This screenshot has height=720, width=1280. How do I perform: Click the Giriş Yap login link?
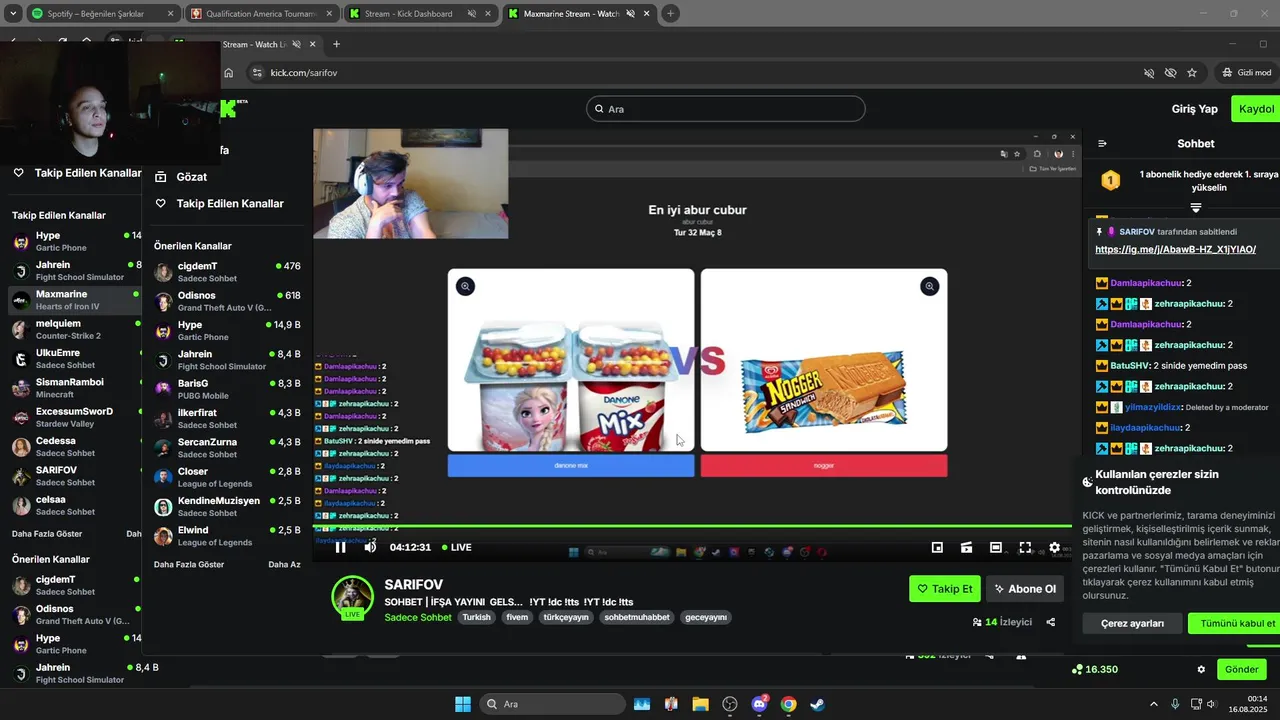pyautogui.click(x=1195, y=109)
